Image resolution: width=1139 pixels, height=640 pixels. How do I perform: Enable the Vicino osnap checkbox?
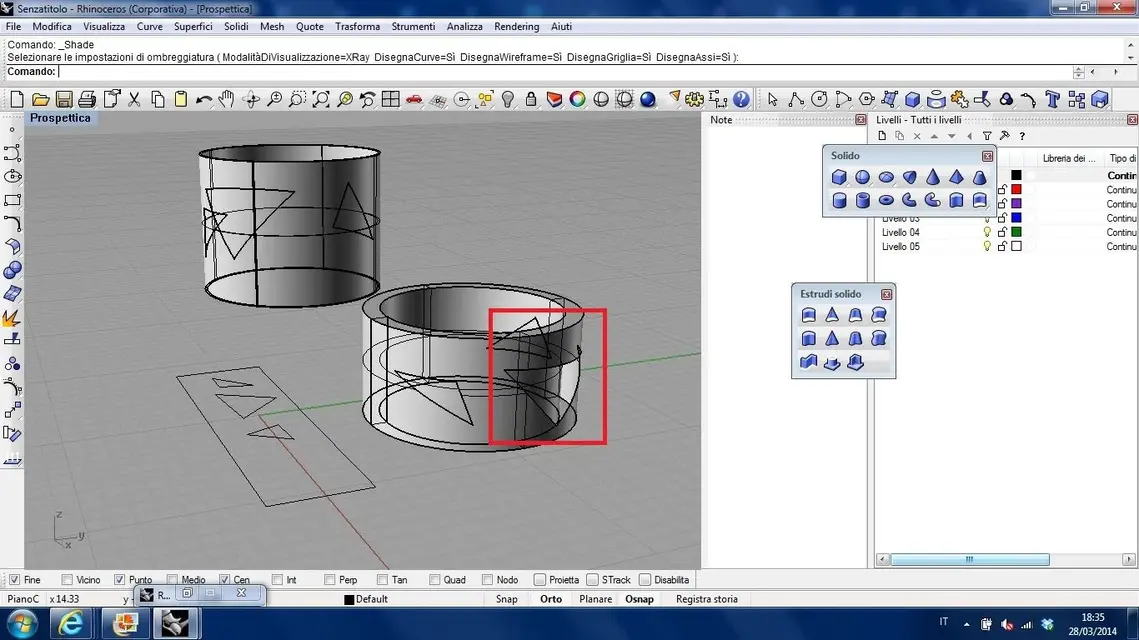pos(67,580)
